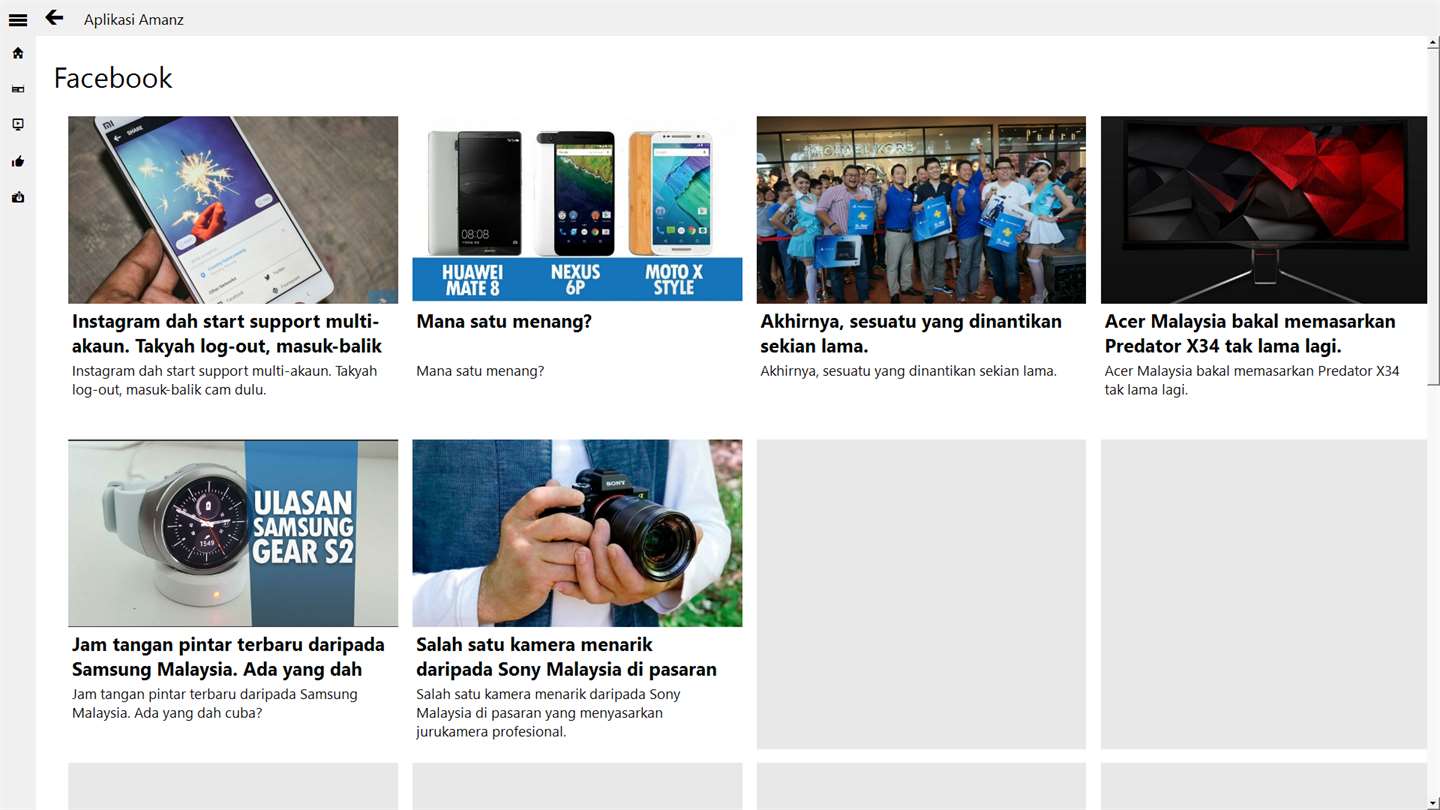This screenshot has width=1440, height=810.
Task: Click description 'Takyah log-out, masuk-balik cam dulu.'
Action: 225,380
